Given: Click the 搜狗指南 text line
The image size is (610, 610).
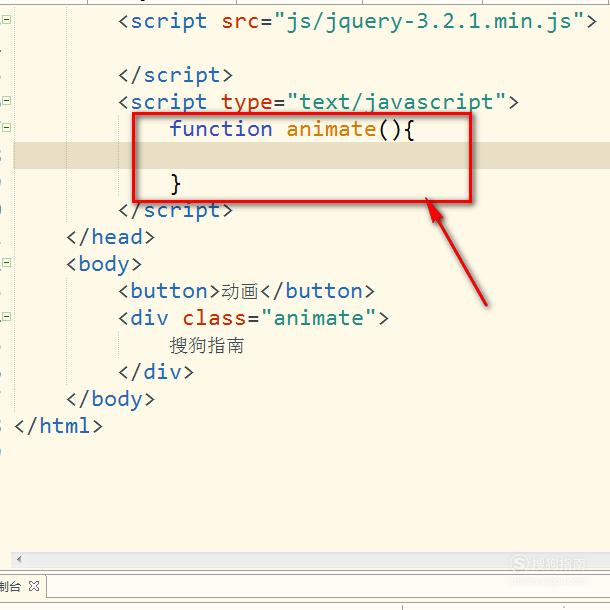Looking at the screenshot, I should click(x=207, y=345).
